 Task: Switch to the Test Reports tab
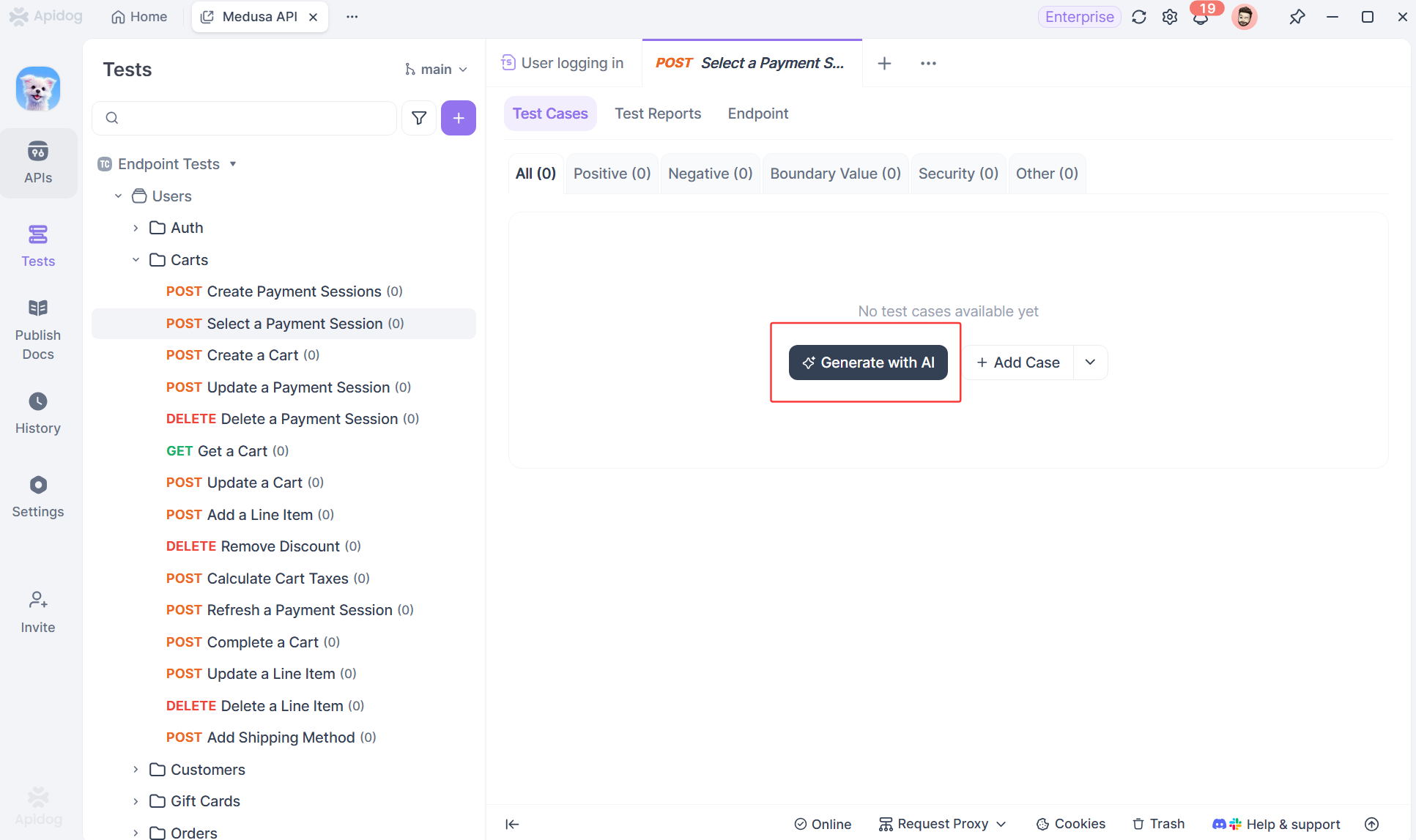(x=657, y=114)
